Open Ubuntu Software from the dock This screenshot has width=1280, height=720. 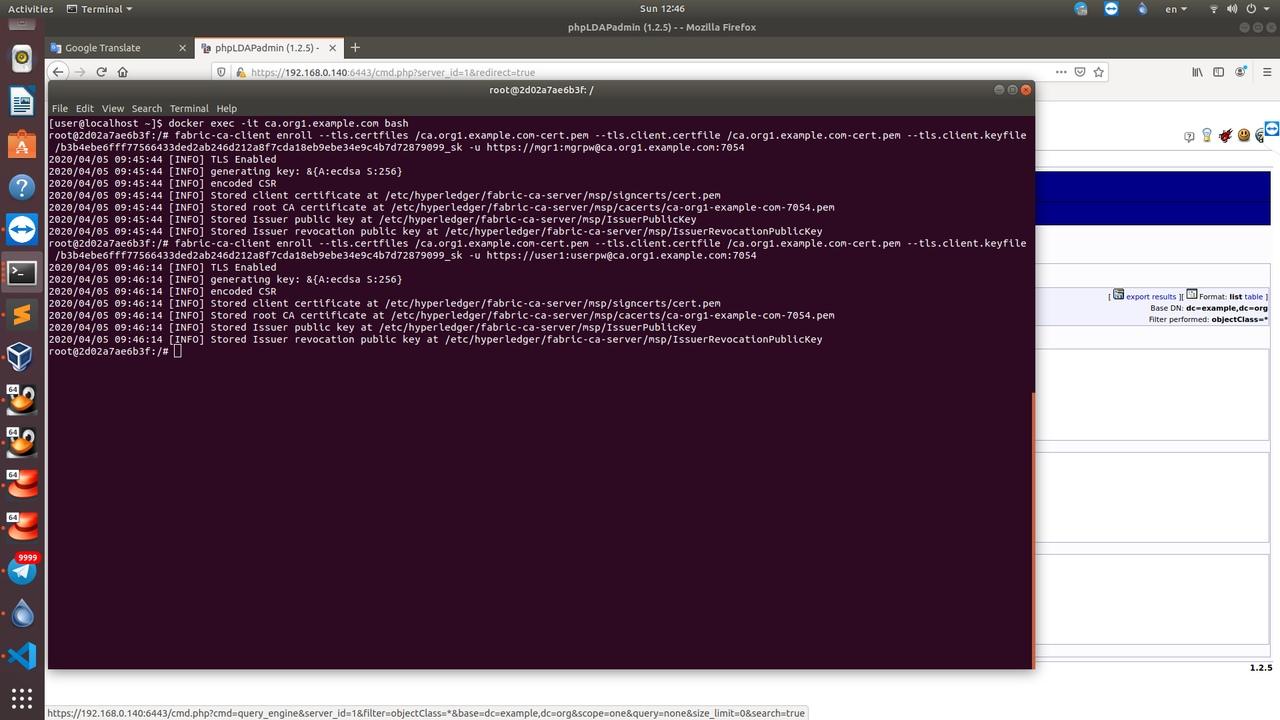(22, 144)
